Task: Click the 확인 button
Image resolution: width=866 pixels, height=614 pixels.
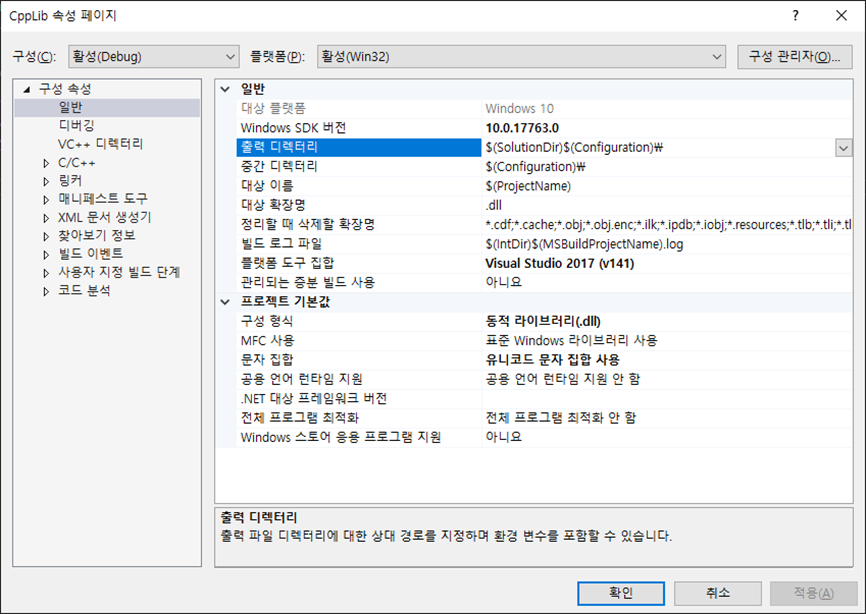Action: 620,593
